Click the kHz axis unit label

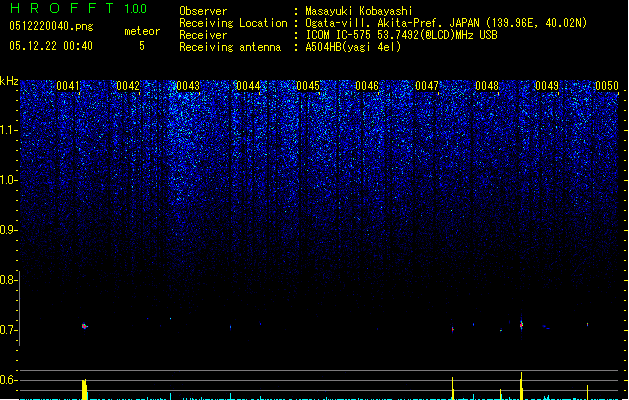(x=9, y=81)
